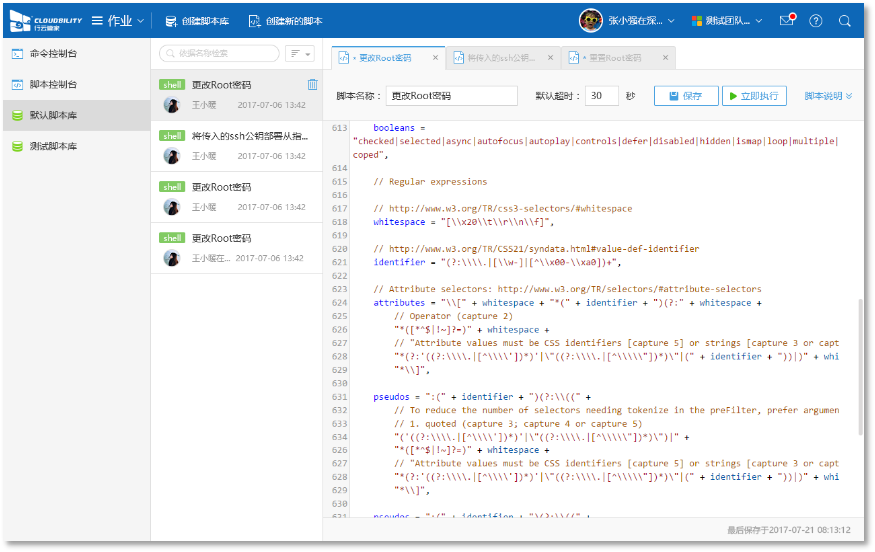Close the 更改Root密码 editor tab
This screenshot has width=875, height=552.
pyautogui.click(x=434, y=58)
